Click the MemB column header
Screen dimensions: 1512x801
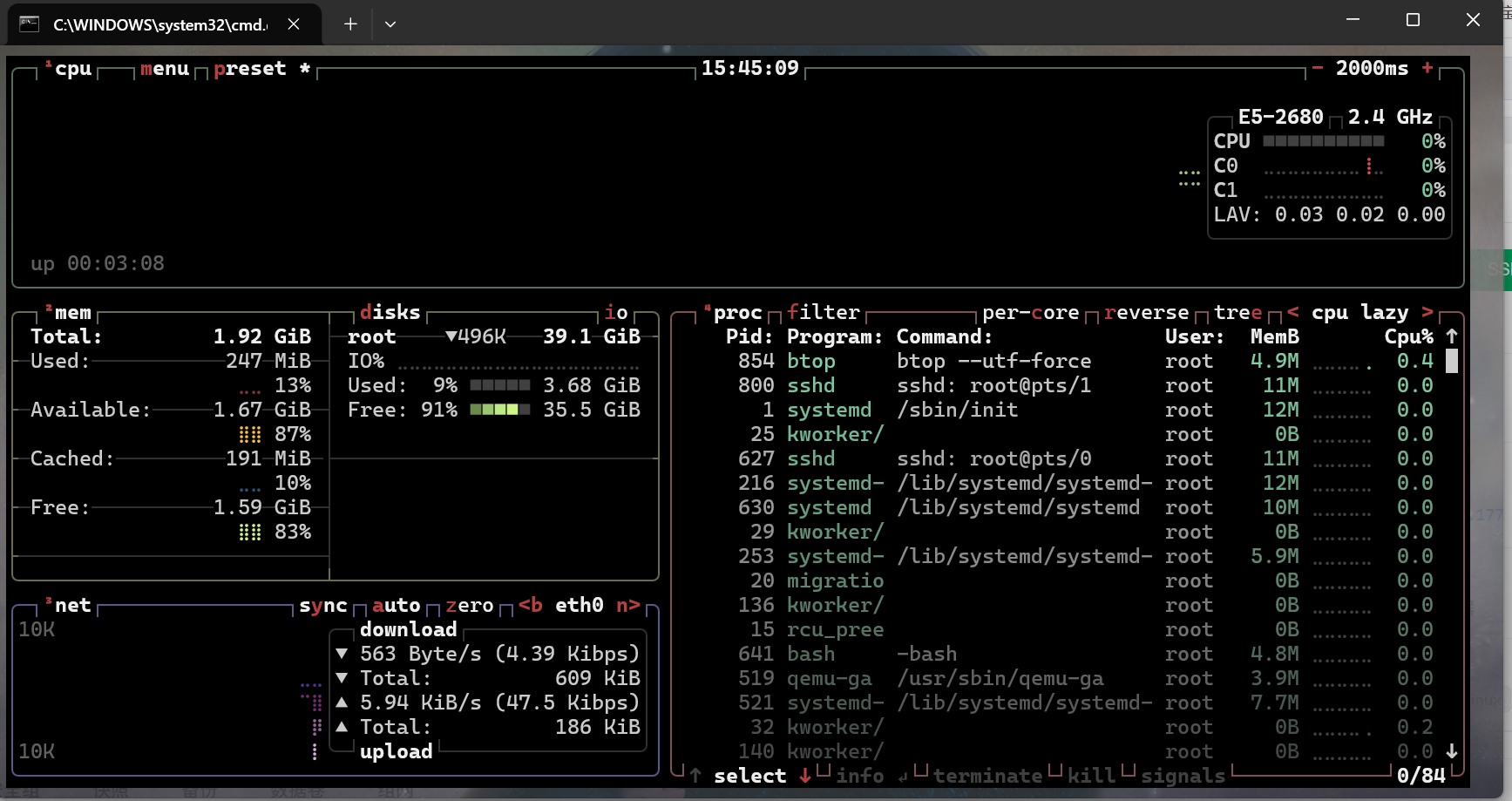[1275, 336]
